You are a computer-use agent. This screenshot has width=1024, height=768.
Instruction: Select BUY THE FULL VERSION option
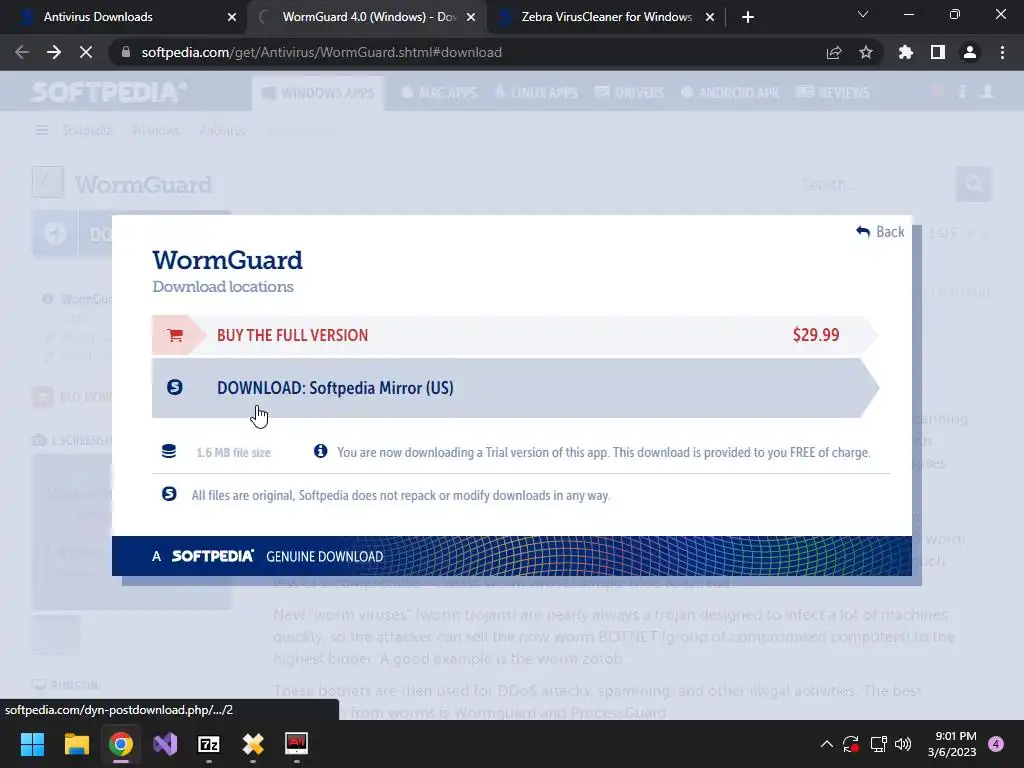[x=515, y=335]
